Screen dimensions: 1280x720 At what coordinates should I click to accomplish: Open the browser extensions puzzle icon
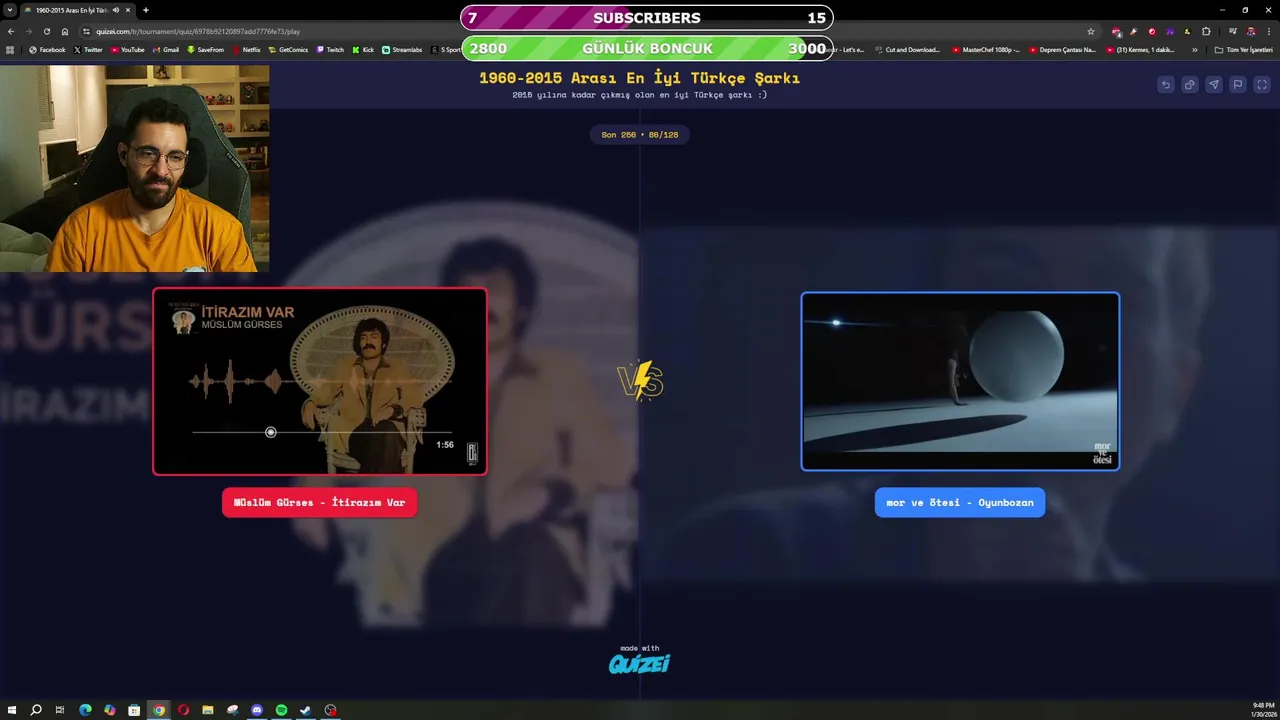pos(1206,32)
